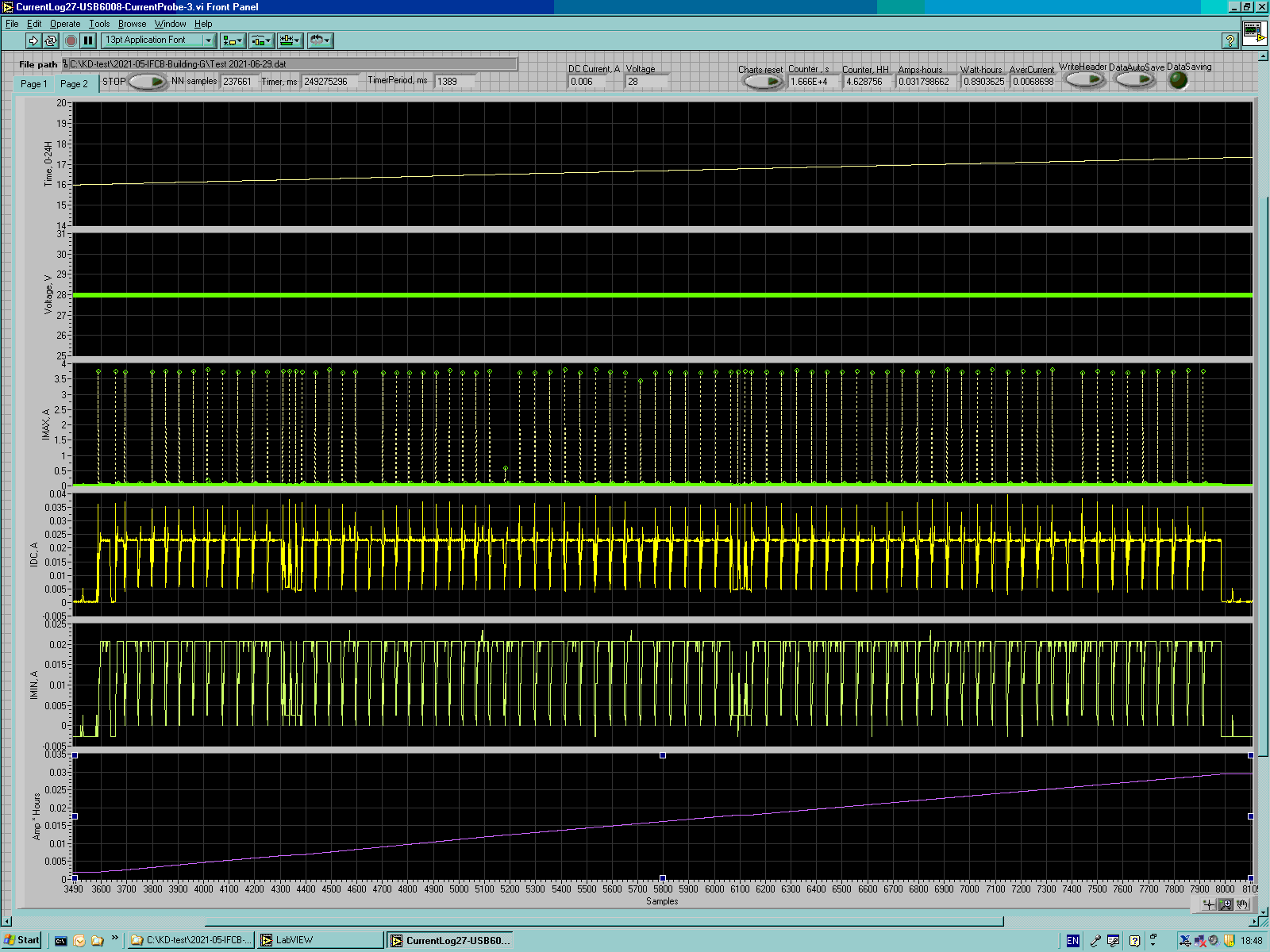Click the DataSaving LED indicator
This screenshot has width=1270, height=952.
pos(1179,80)
